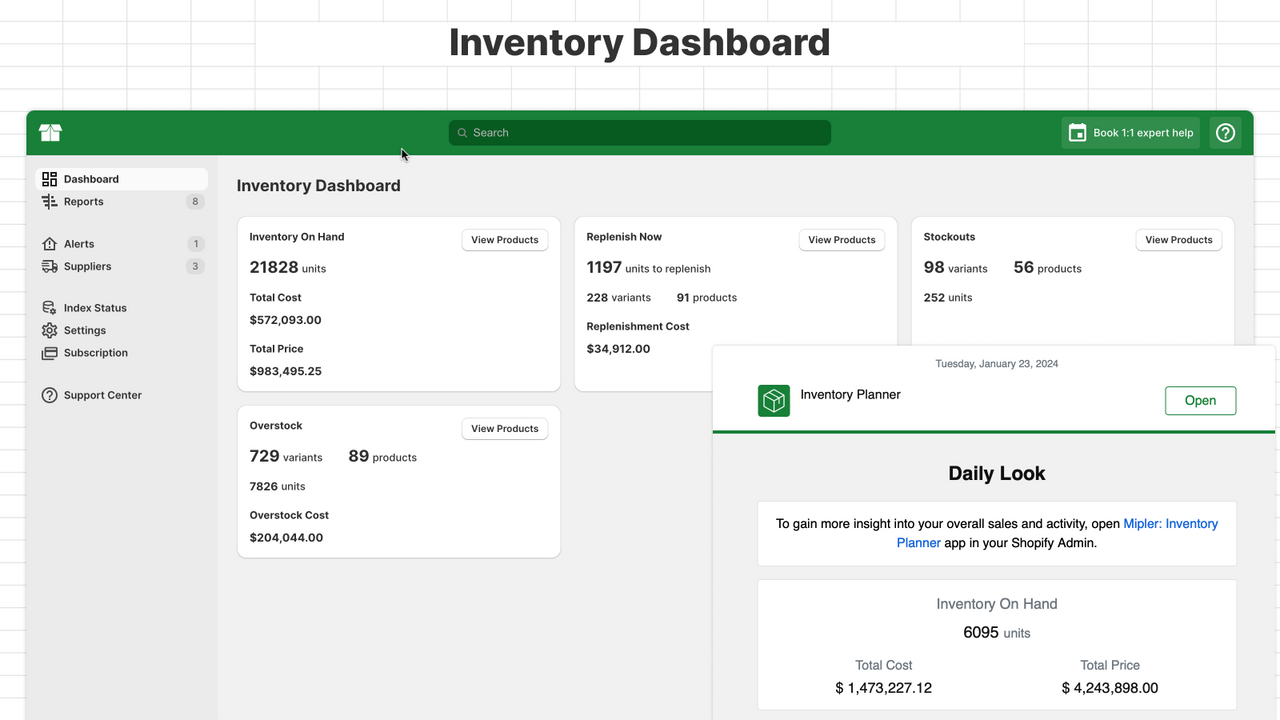Click the Support Center question icon
1280x720 pixels.
pos(49,396)
